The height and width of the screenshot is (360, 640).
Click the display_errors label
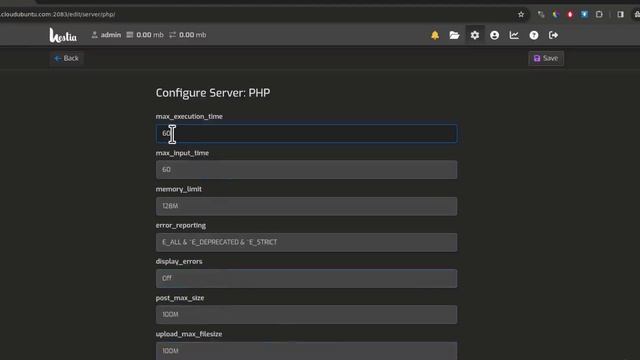[x=179, y=262]
